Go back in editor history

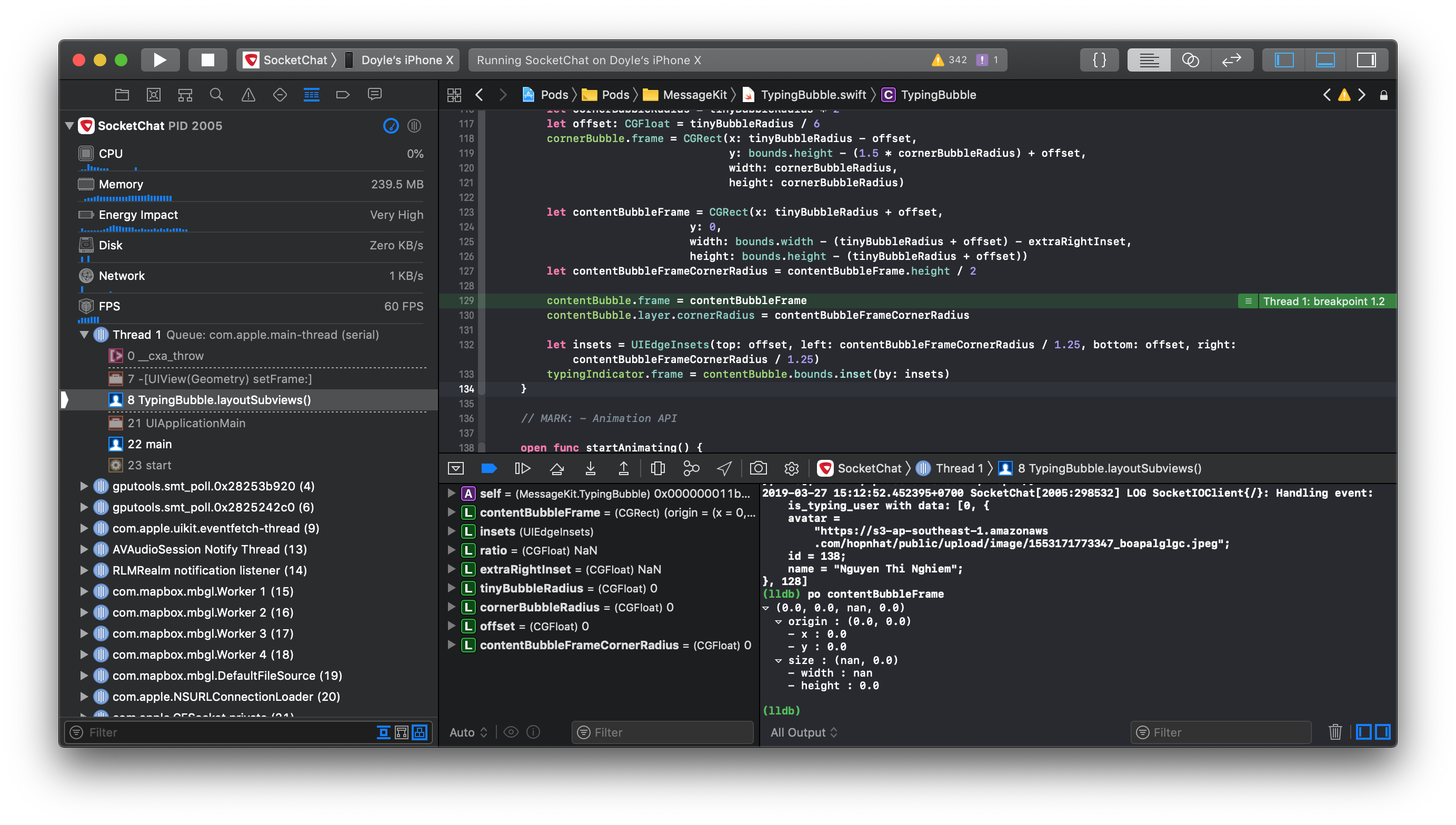(480, 95)
